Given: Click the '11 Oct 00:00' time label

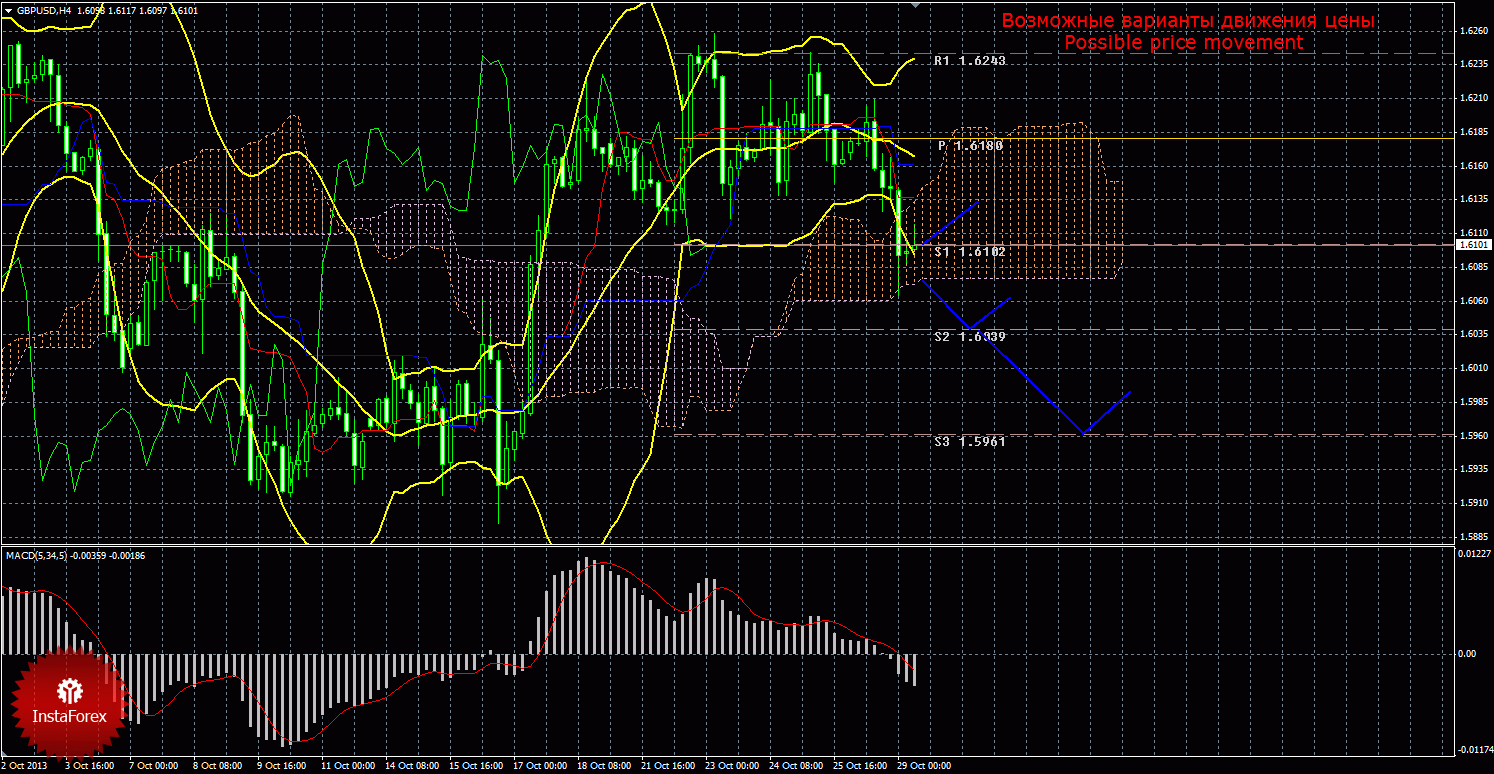Looking at the screenshot, I should [346, 766].
